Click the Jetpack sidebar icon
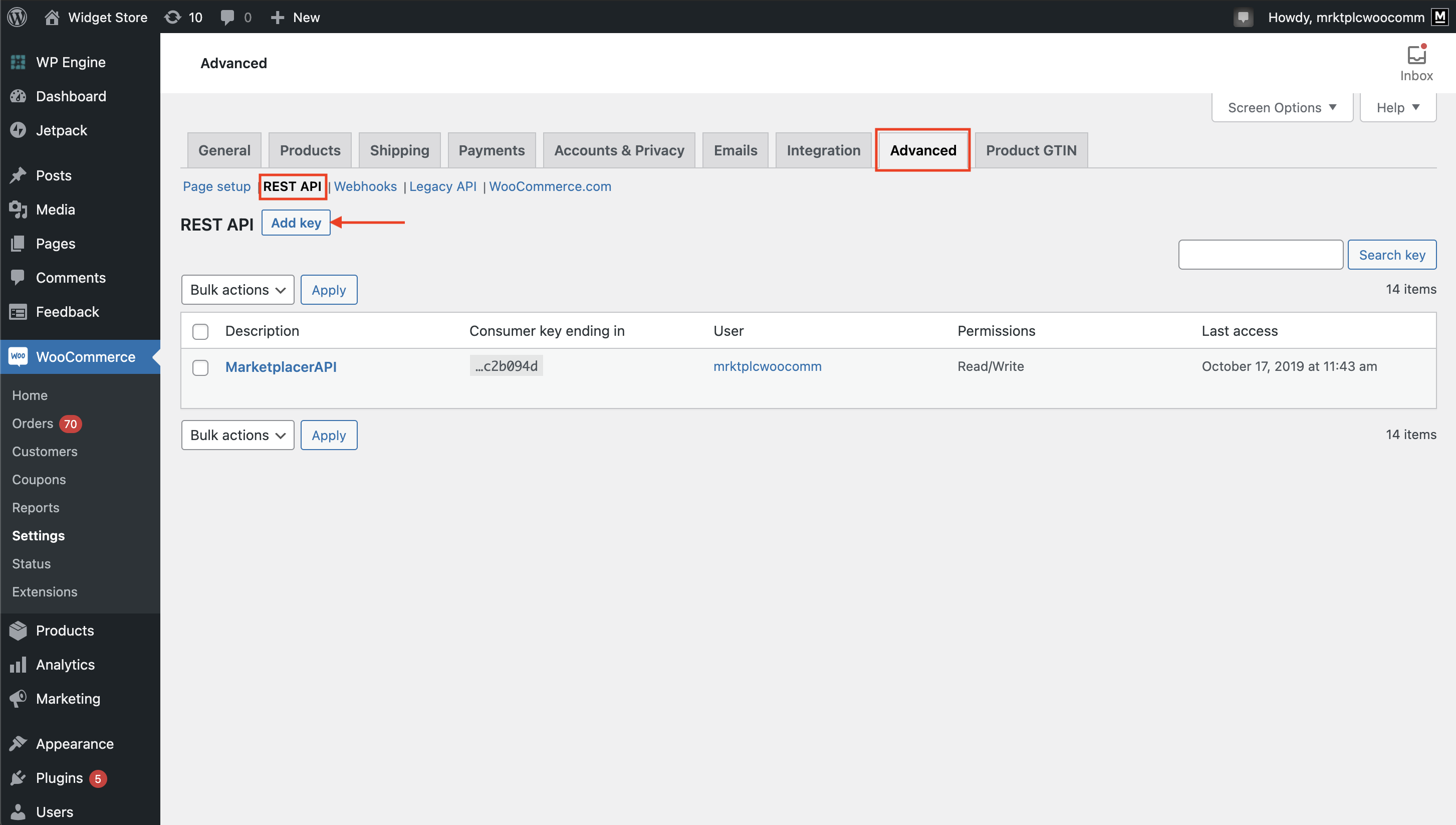Image resolution: width=1456 pixels, height=825 pixels. click(18, 130)
